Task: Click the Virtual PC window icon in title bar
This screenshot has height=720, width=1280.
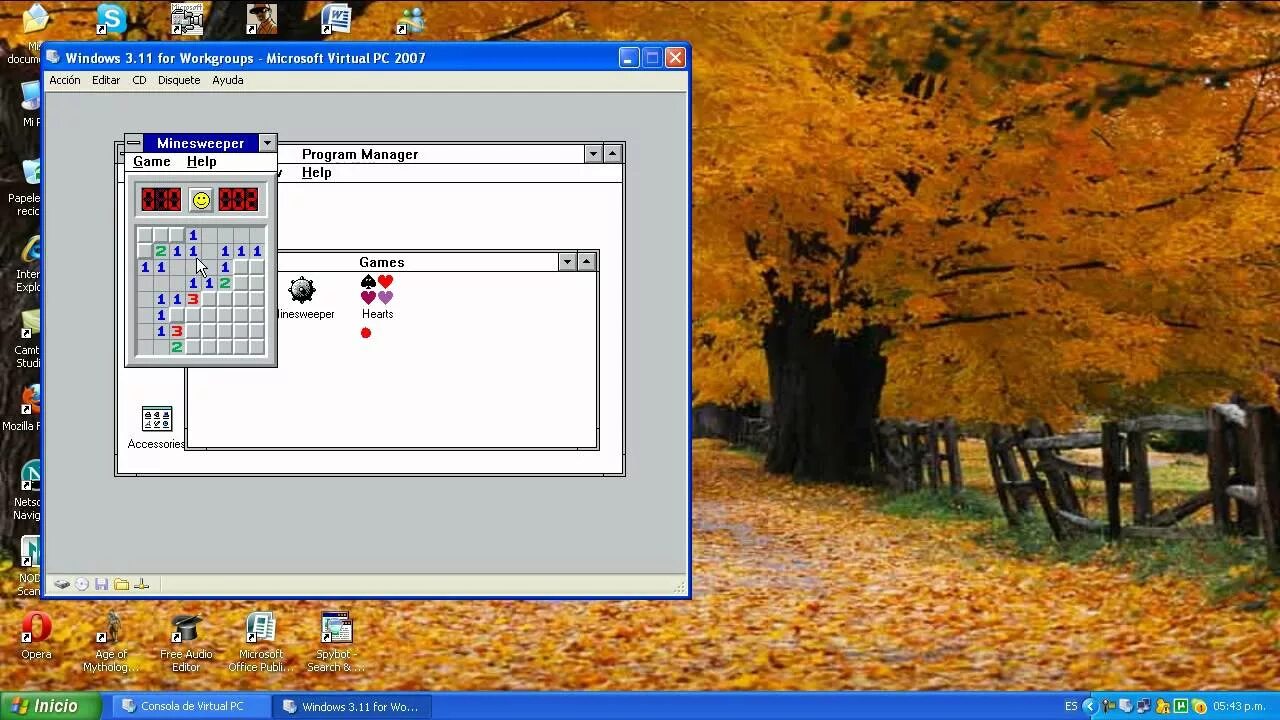Action: click(x=53, y=58)
